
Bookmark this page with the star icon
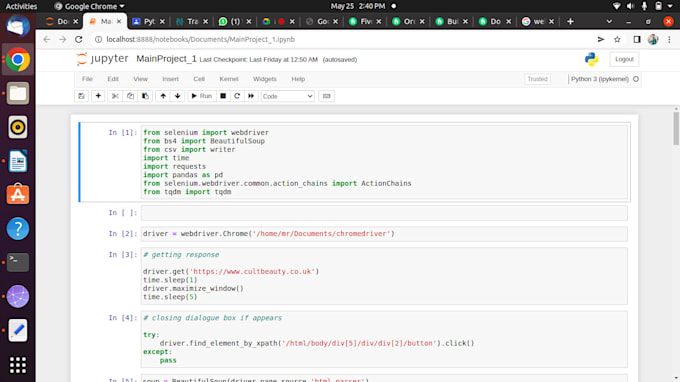pos(617,39)
